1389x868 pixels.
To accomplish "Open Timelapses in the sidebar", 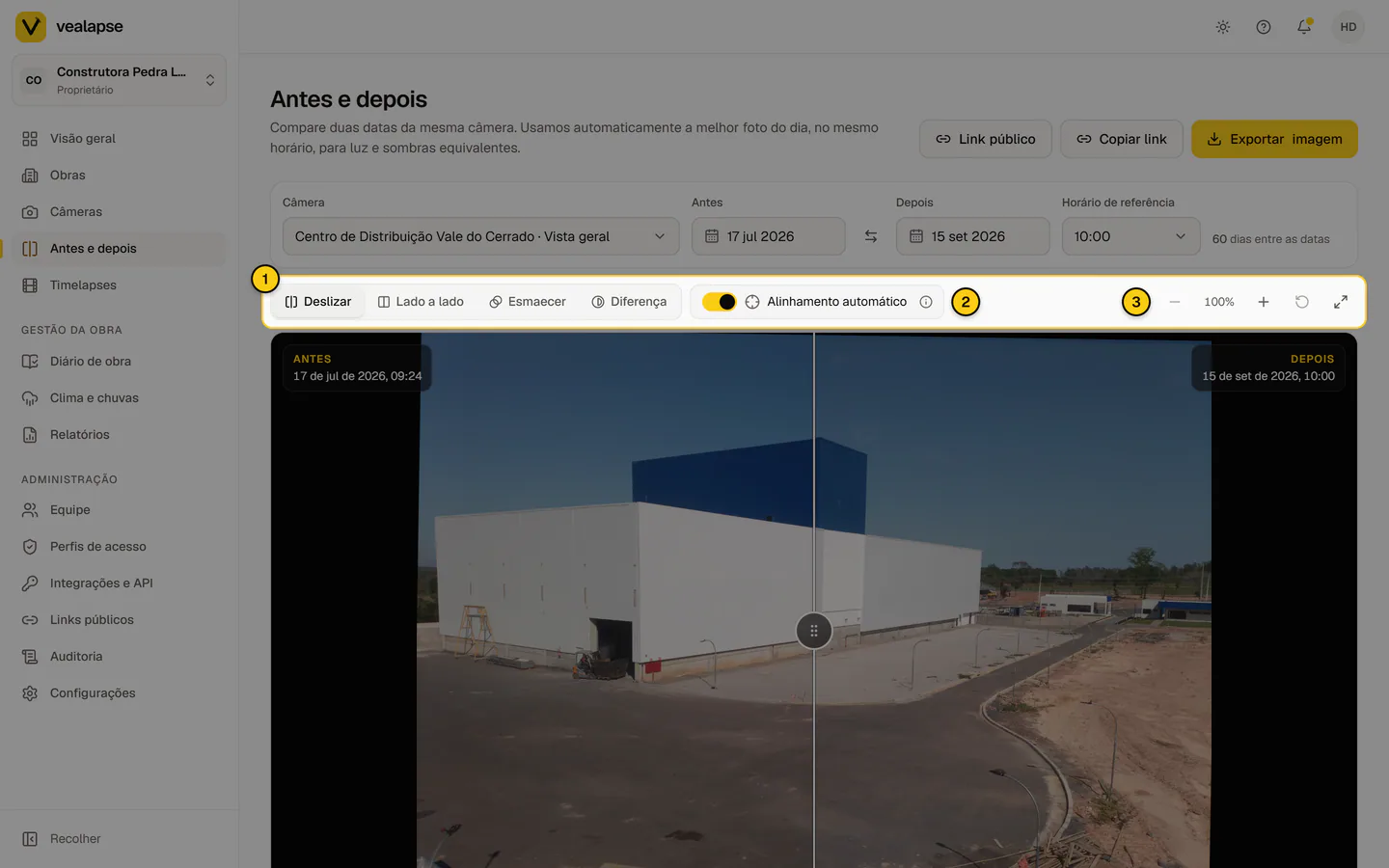I will coord(120,285).
